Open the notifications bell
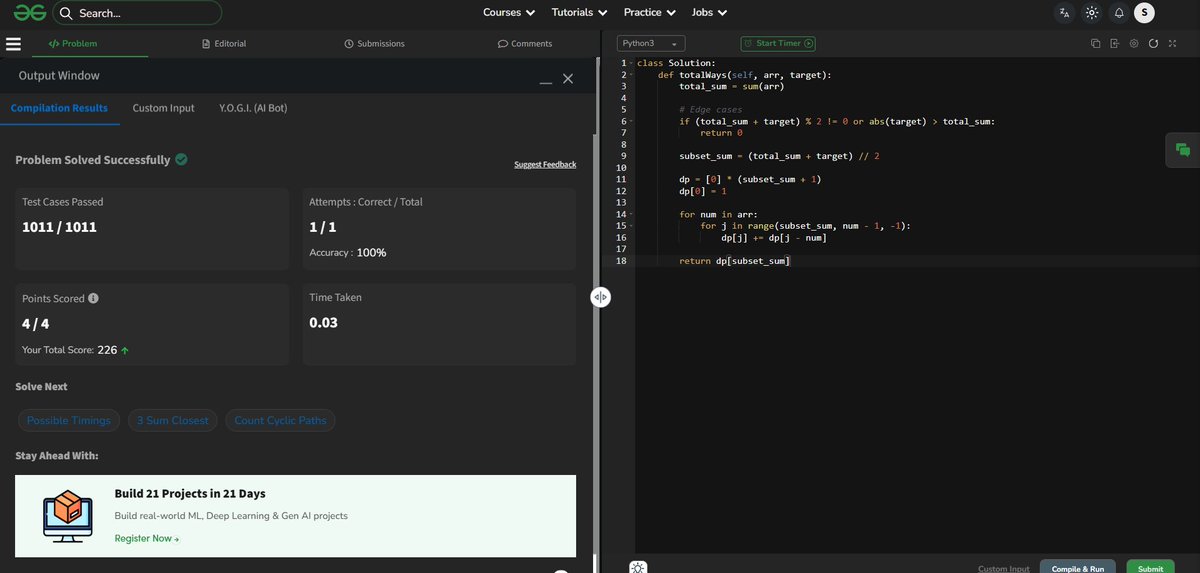This screenshot has width=1200, height=573. click(1119, 13)
